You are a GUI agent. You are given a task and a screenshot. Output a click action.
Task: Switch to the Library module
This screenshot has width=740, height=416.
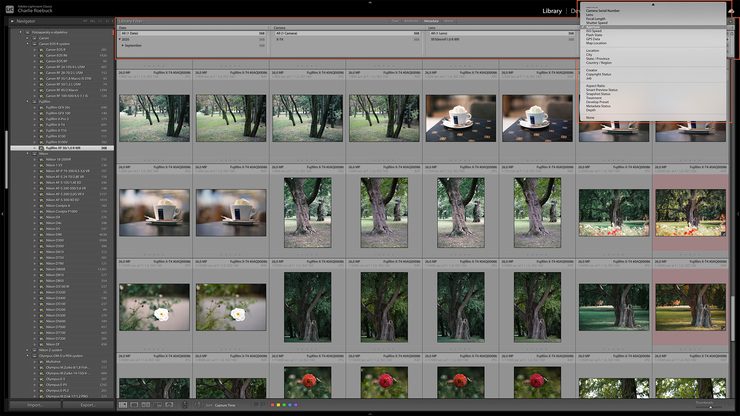[x=552, y=10]
